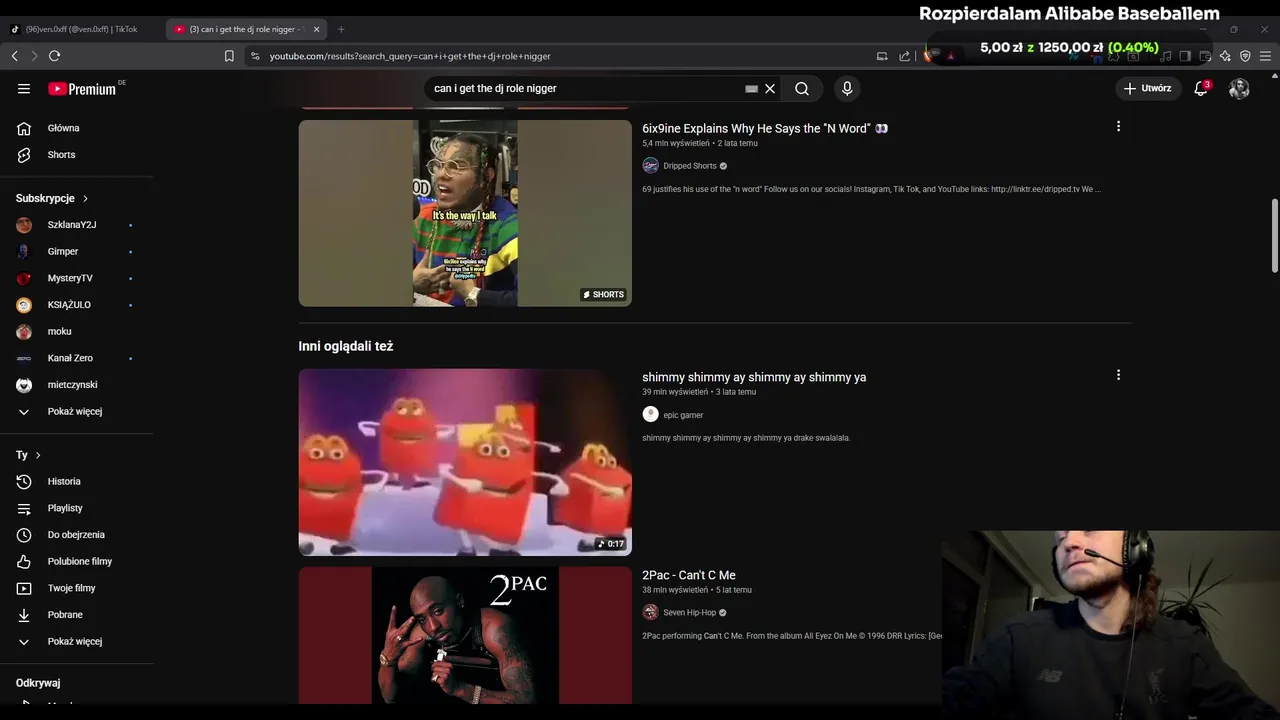Open a new browser tab

[x=341, y=29]
